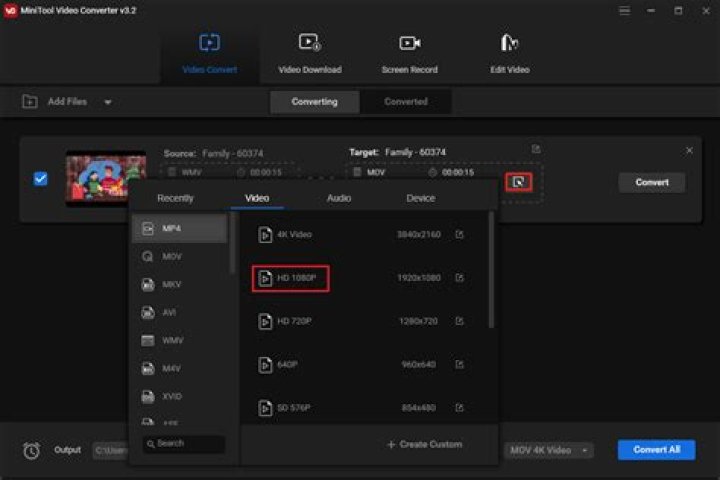Uncheck the Family - 60374 file checkbox

(x=40, y=179)
